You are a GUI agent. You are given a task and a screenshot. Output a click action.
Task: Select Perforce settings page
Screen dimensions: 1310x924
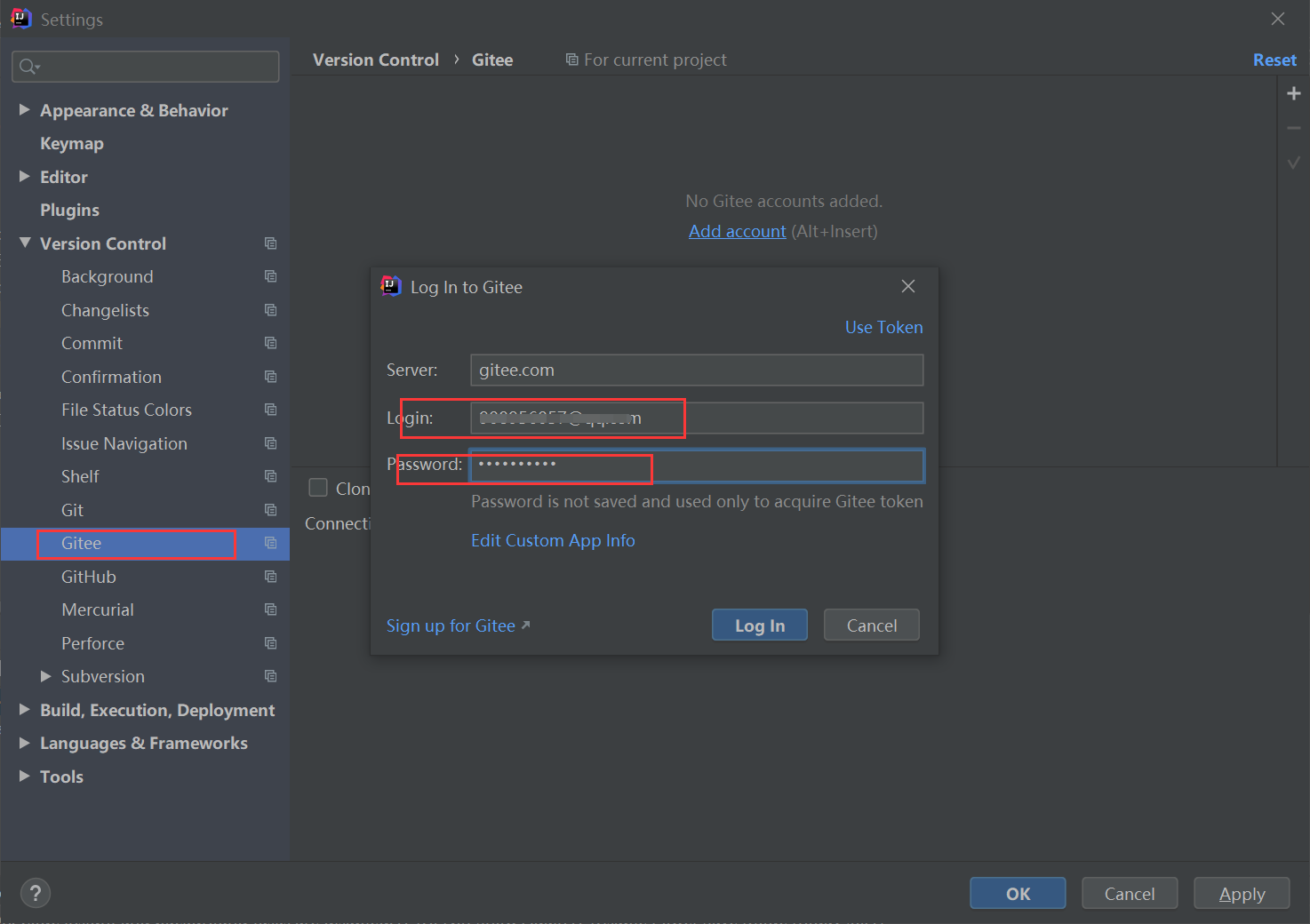(92, 643)
